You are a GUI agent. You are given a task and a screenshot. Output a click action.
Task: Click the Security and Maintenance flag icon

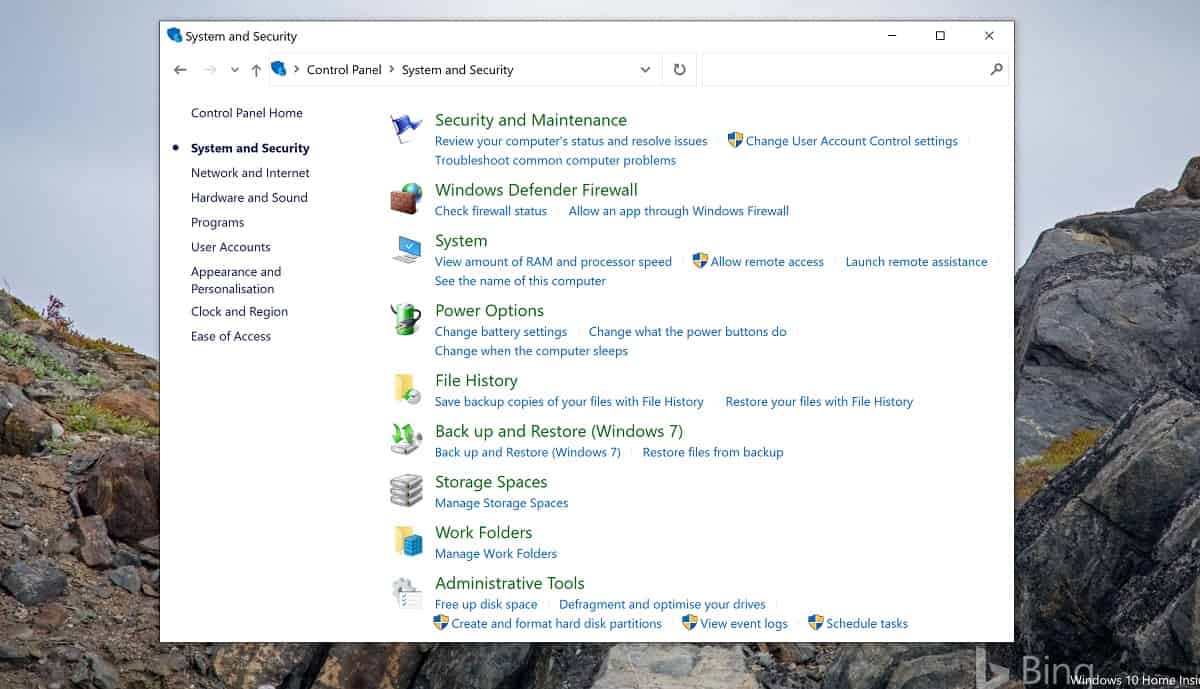(407, 129)
